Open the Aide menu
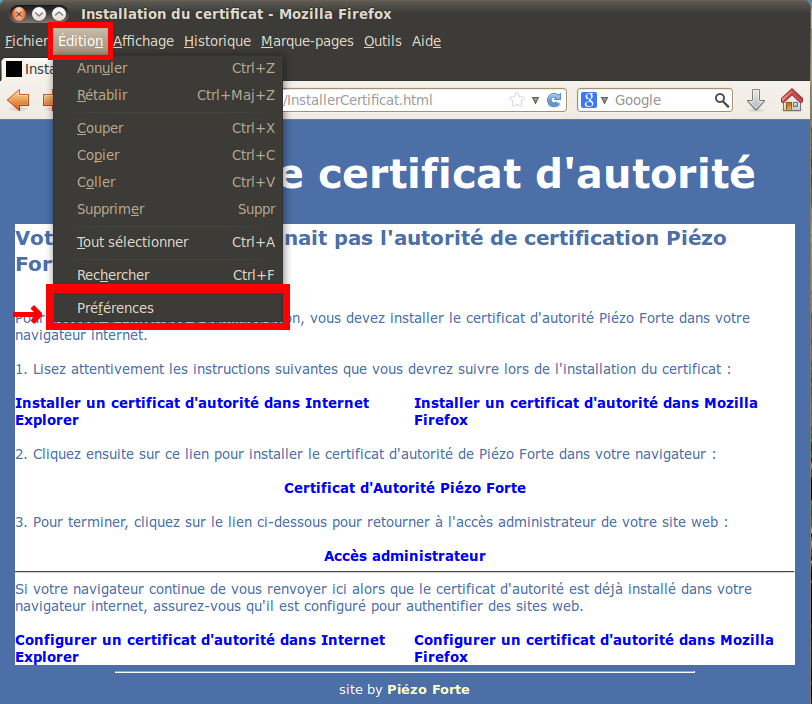This screenshot has width=812, height=704. [426, 41]
